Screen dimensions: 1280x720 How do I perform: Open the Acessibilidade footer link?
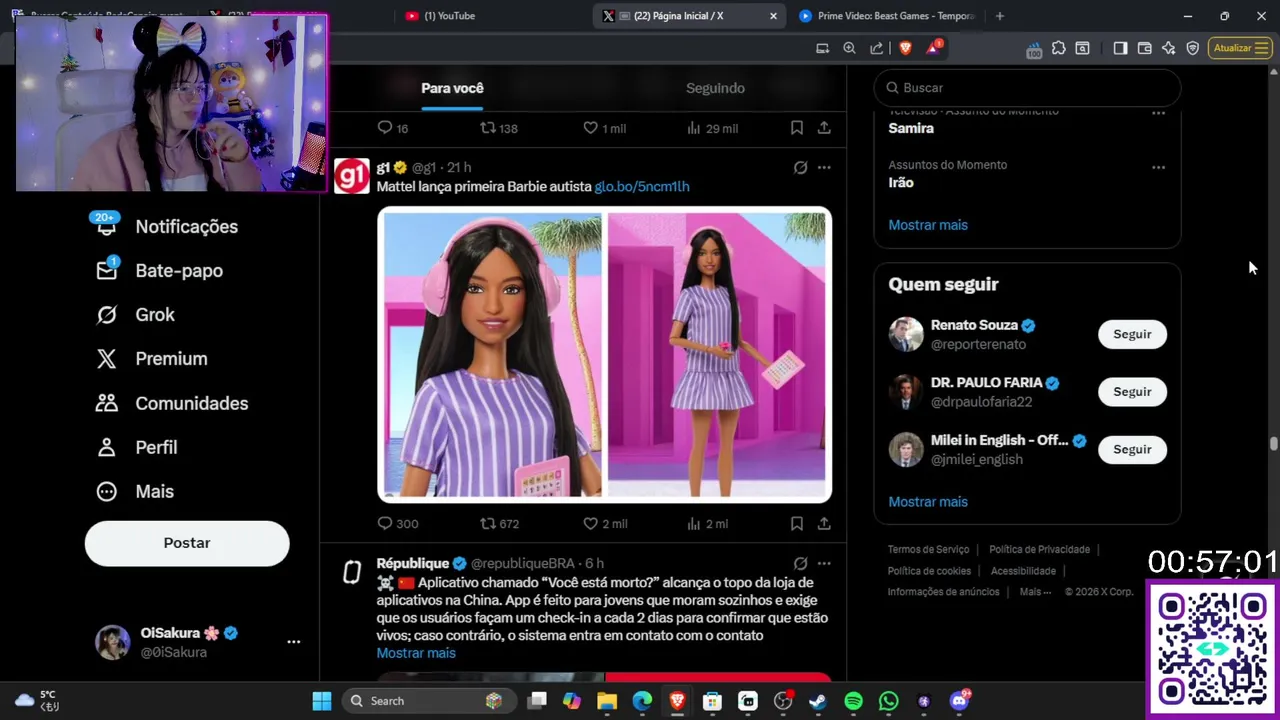click(x=1023, y=571)
